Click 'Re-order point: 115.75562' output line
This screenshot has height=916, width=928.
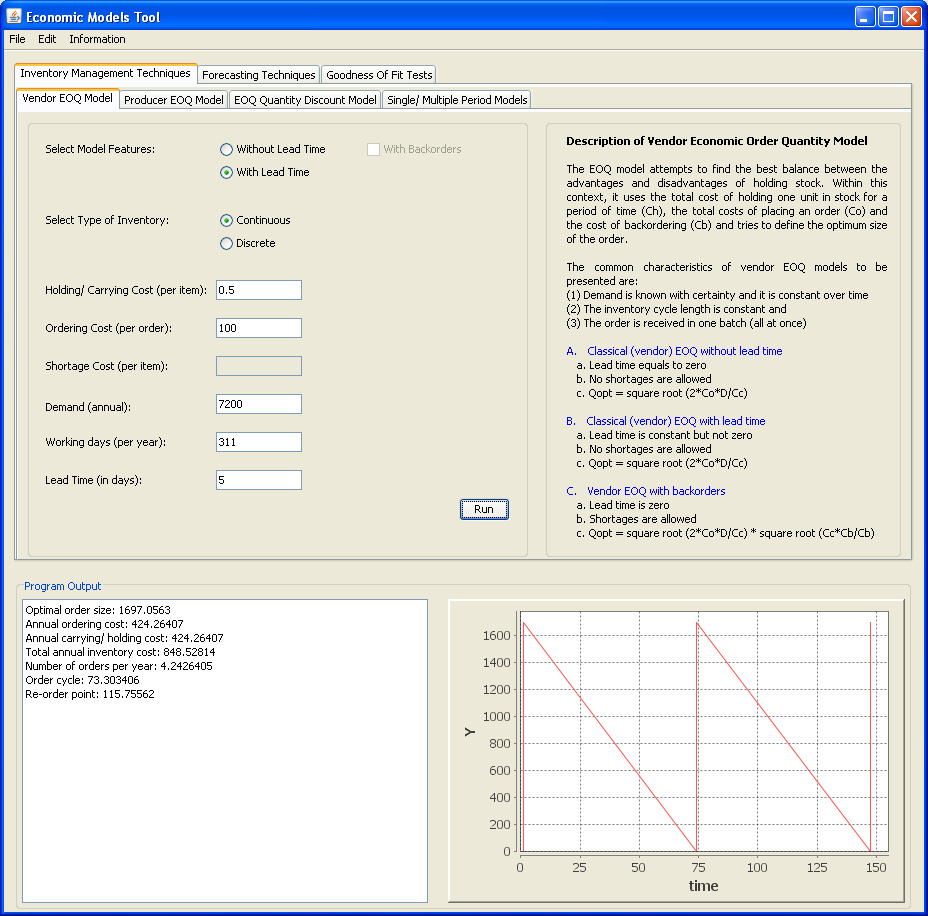[x=89, y=694]
